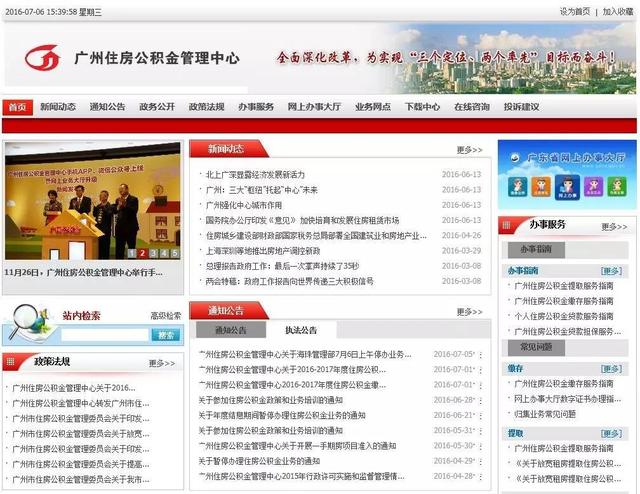Show slide 4 of the photo carousel
Viewport: 640px width, 494px height.
point(164,253)
